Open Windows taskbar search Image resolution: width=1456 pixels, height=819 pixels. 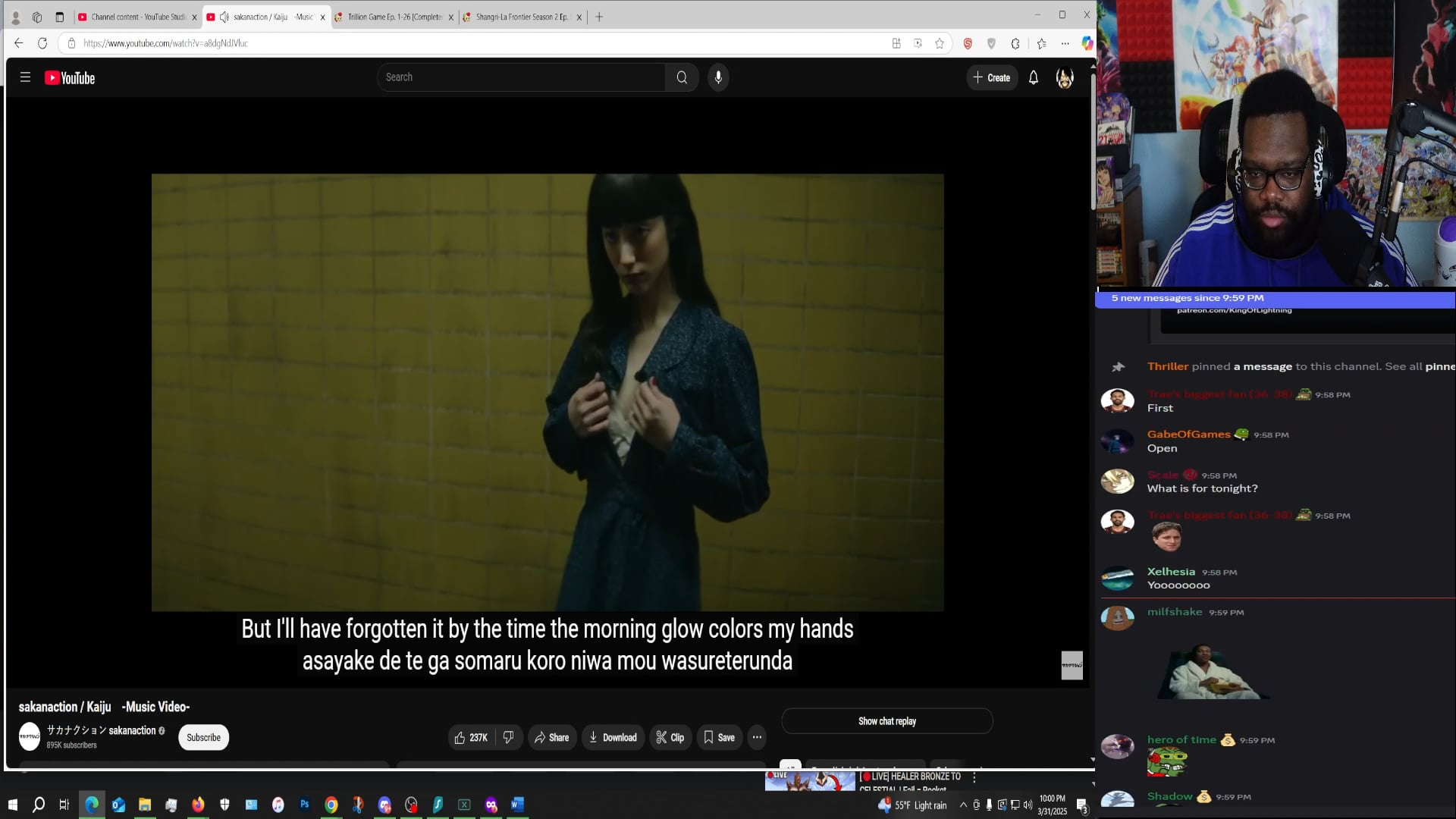pyautogui.click(x=39, y=805)
